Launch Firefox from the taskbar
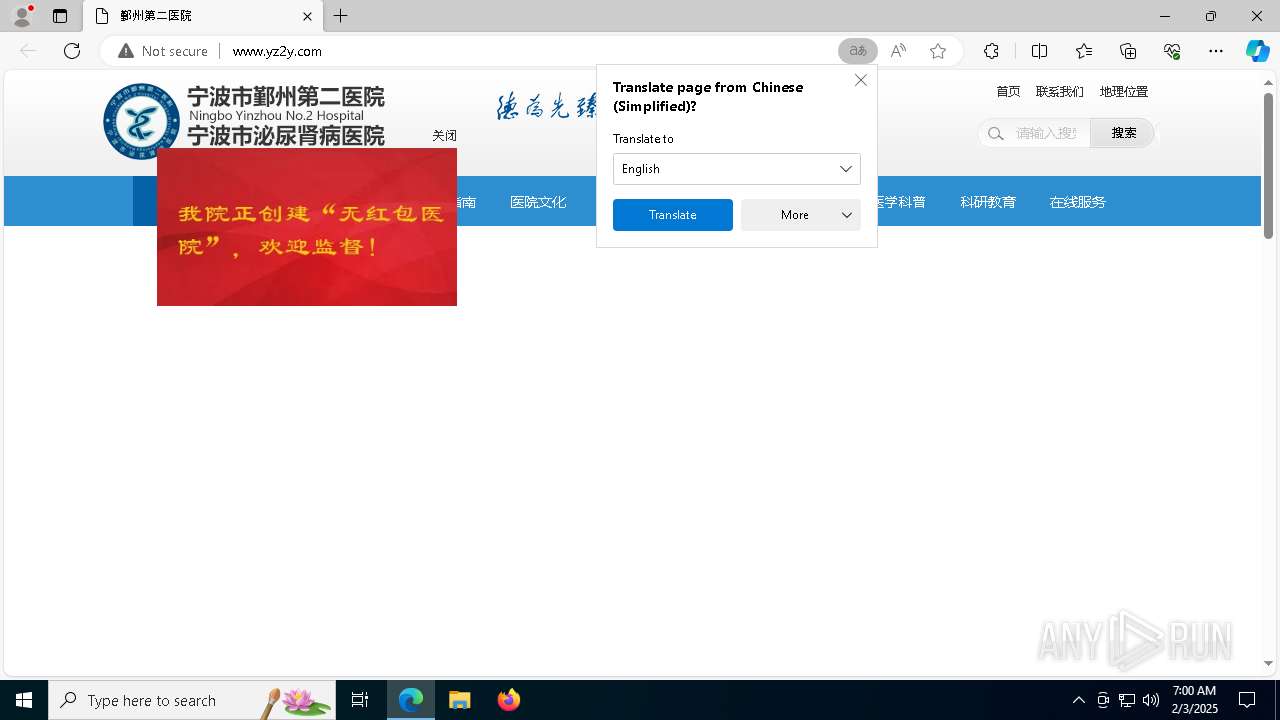This screenshot has width=1280, height=720. coord(509,700)
